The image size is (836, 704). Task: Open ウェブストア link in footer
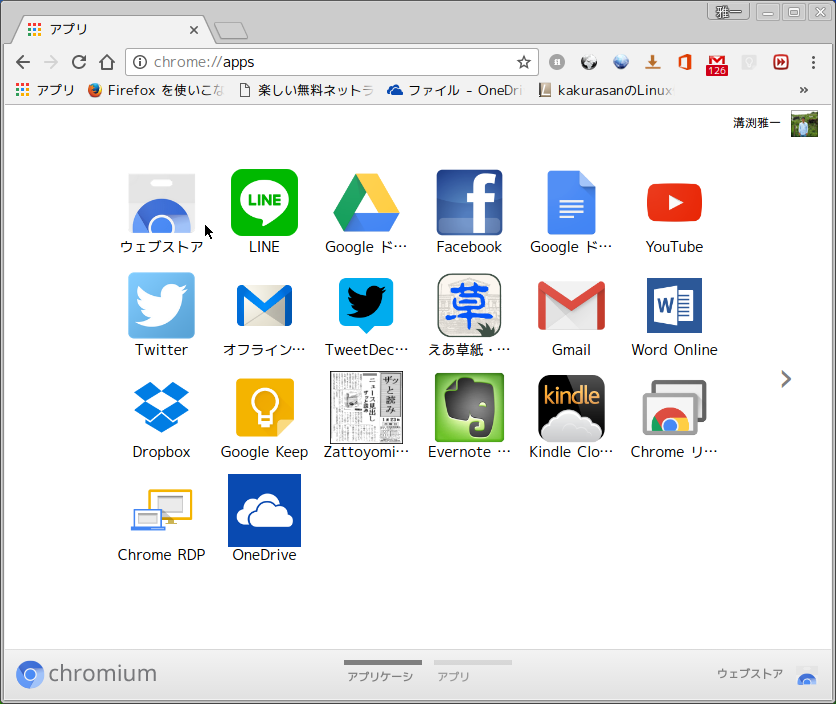(767, 674)
